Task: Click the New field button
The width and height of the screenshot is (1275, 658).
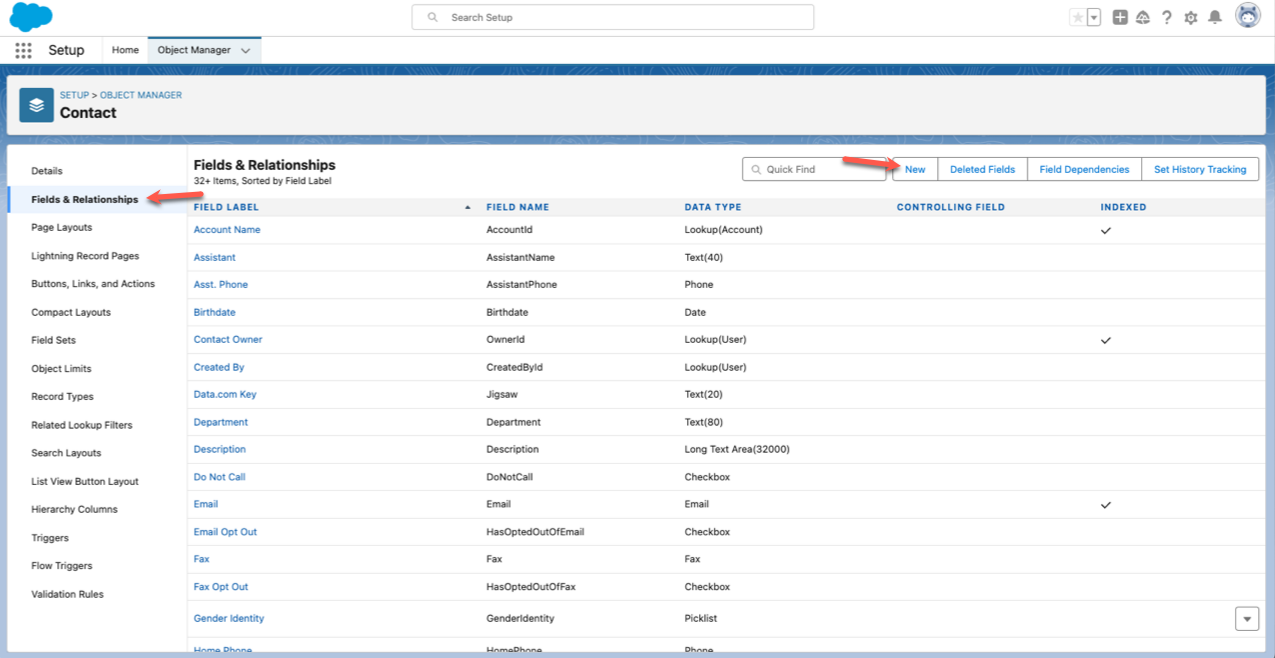Action: point(915,169)
